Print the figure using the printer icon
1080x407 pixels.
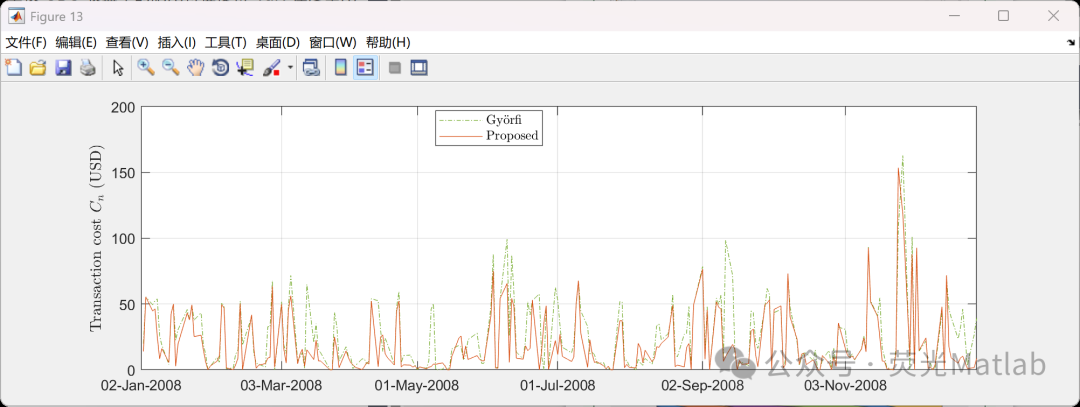[87, 67]
